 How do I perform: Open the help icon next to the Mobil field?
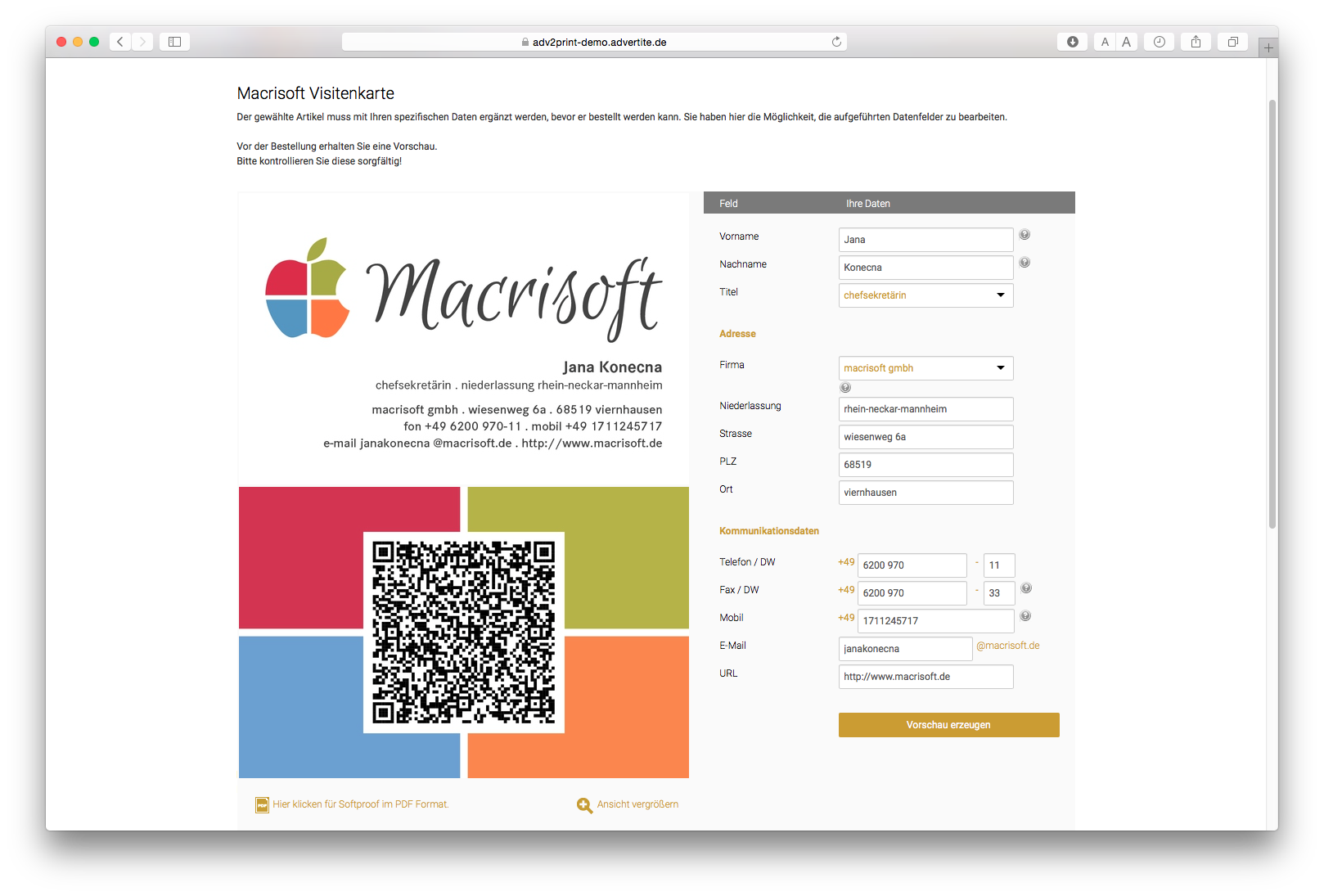tap(1025, 616)
